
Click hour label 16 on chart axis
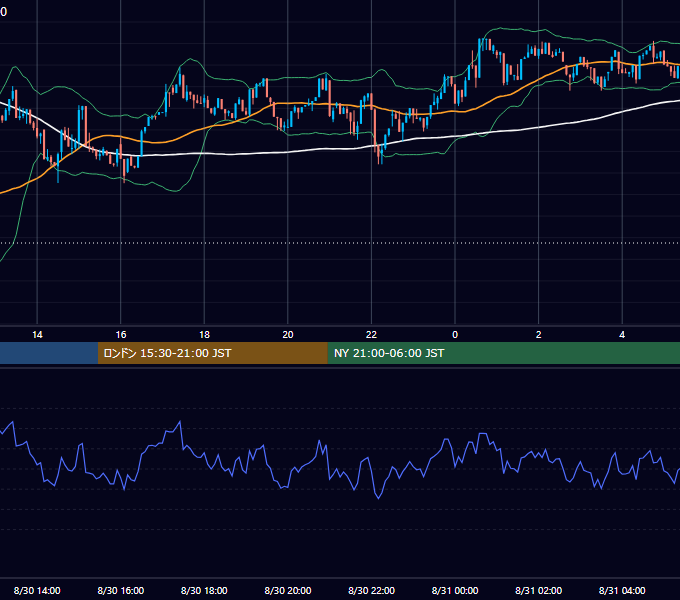tap(121, 335)
